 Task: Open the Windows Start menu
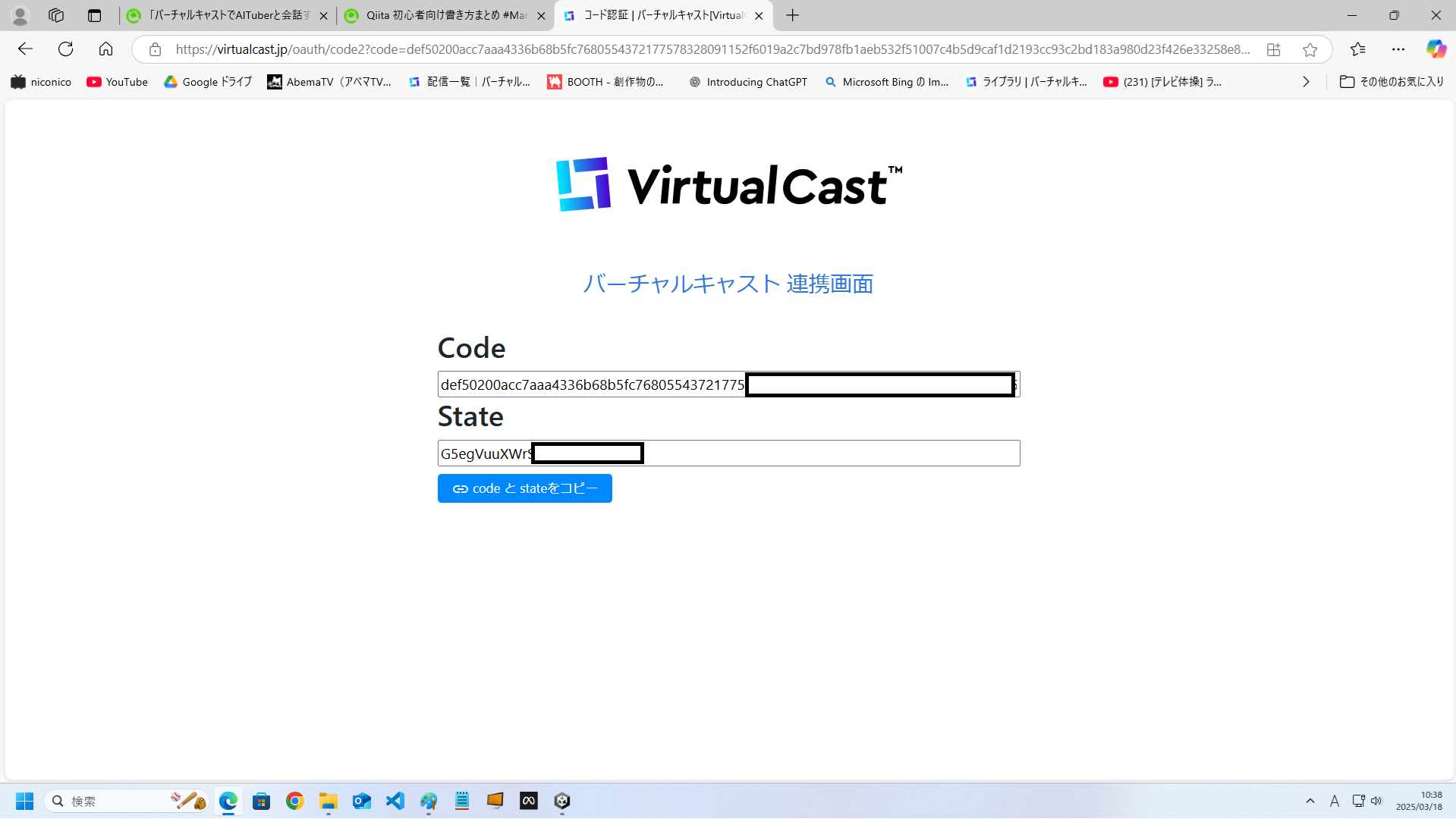(24, 801)
